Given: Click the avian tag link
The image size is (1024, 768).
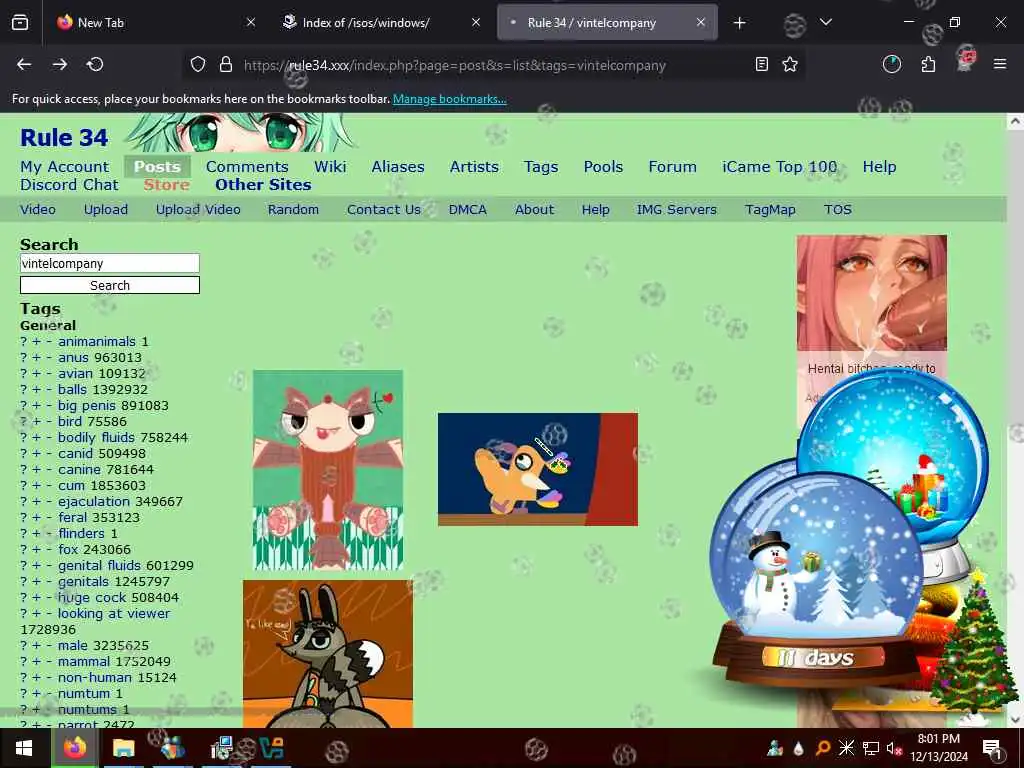Looking at the screenshot, I should [x=75, y=374].
